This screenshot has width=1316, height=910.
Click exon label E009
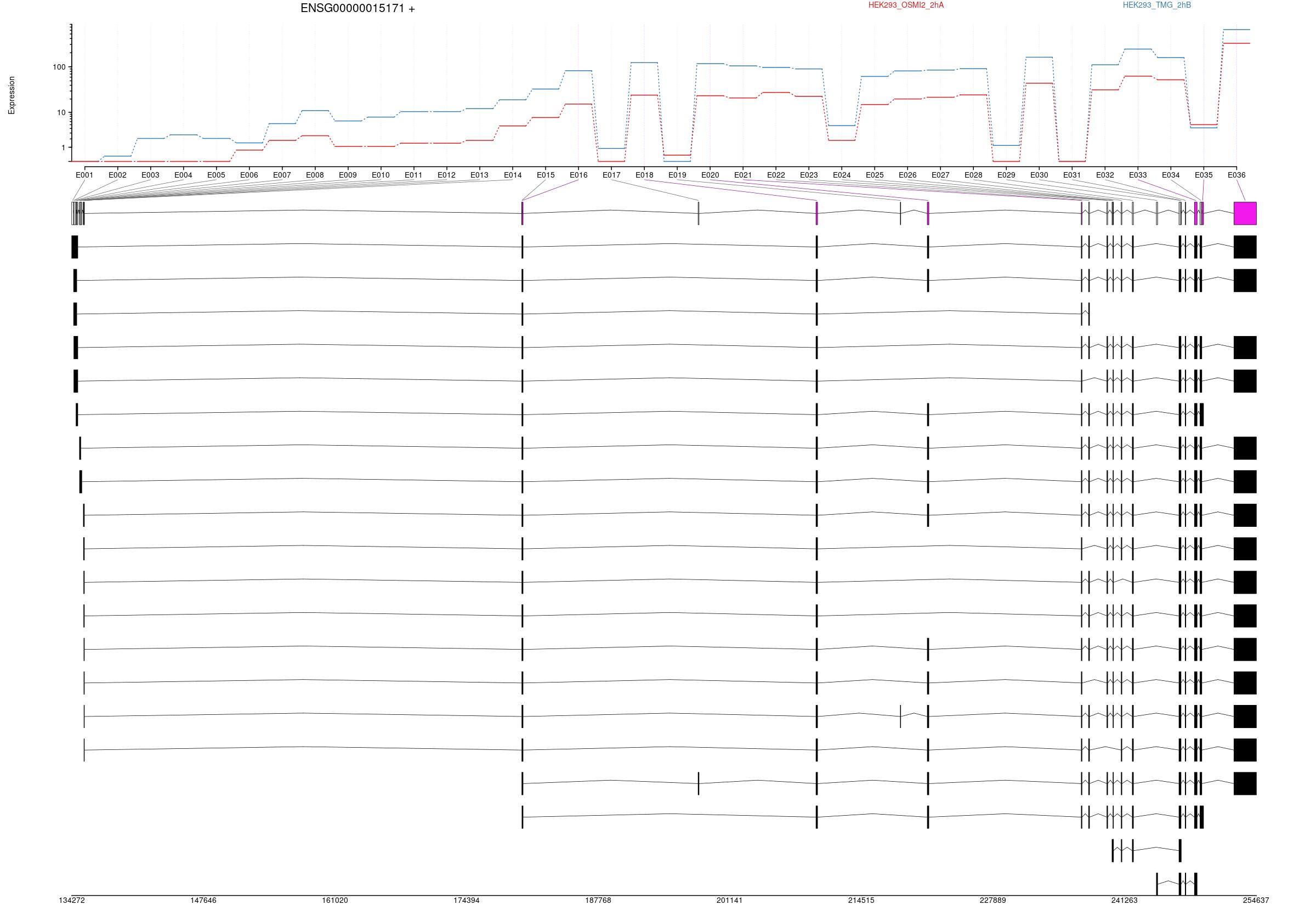click(x=348, y=175)
